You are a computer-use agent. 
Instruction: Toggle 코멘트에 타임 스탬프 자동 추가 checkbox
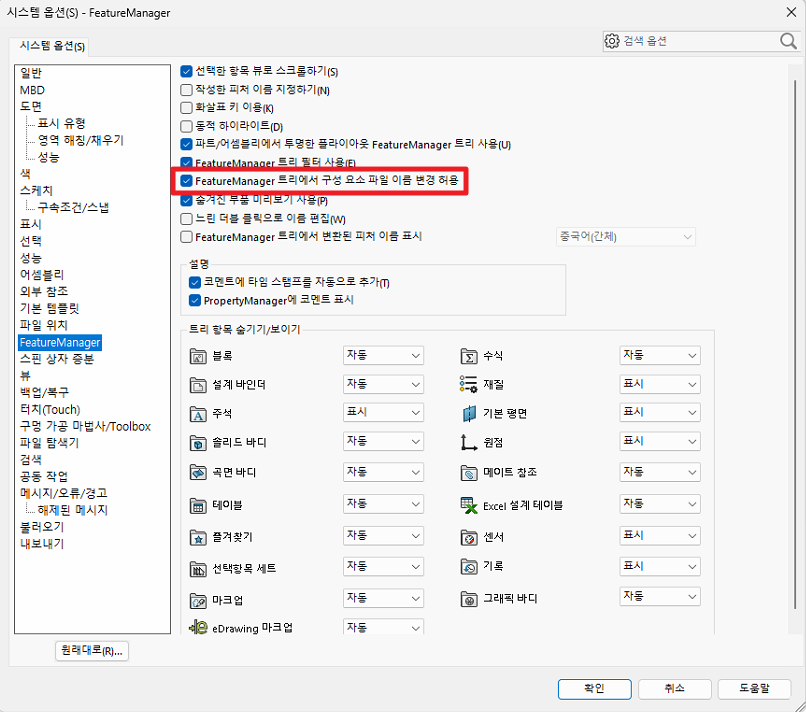tap(194, 282)
